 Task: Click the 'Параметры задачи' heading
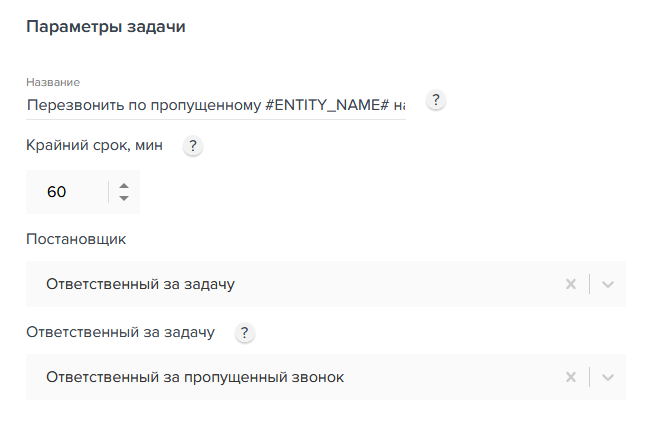coord(106,27)
